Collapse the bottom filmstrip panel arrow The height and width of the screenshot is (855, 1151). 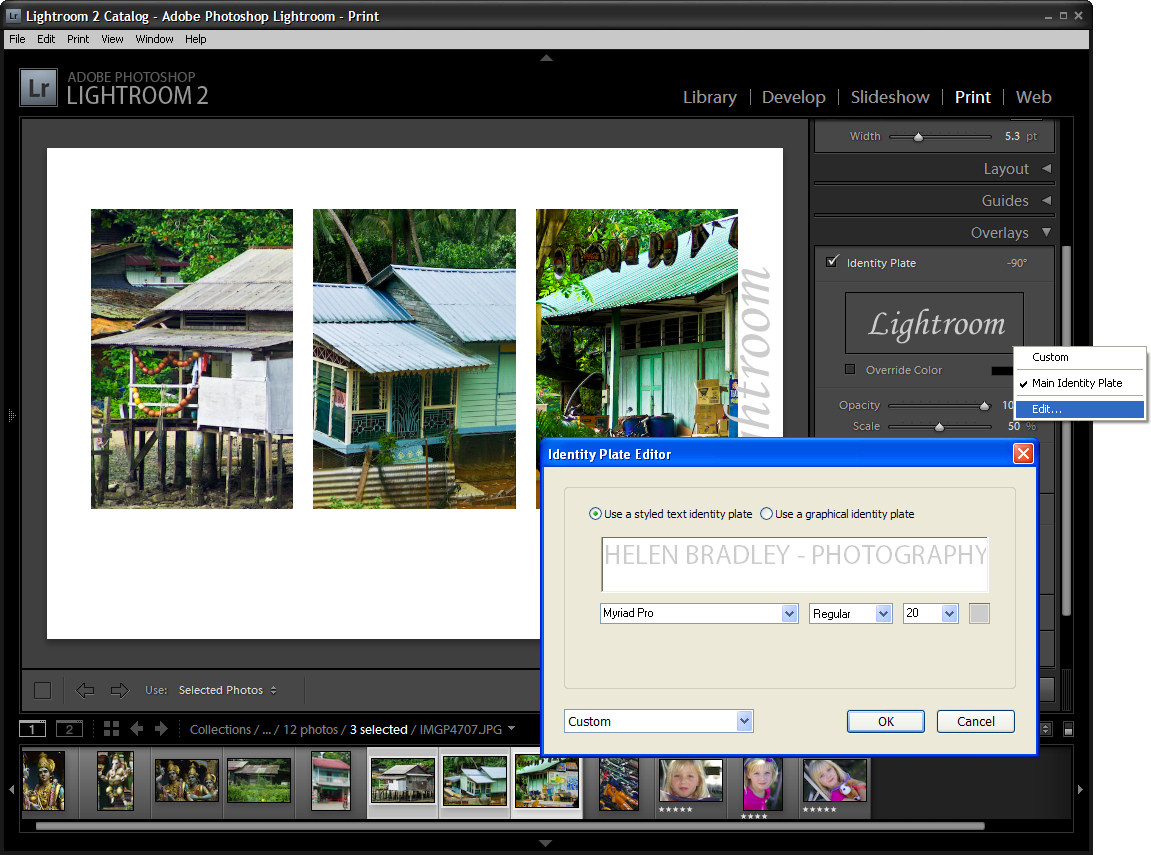545,843
